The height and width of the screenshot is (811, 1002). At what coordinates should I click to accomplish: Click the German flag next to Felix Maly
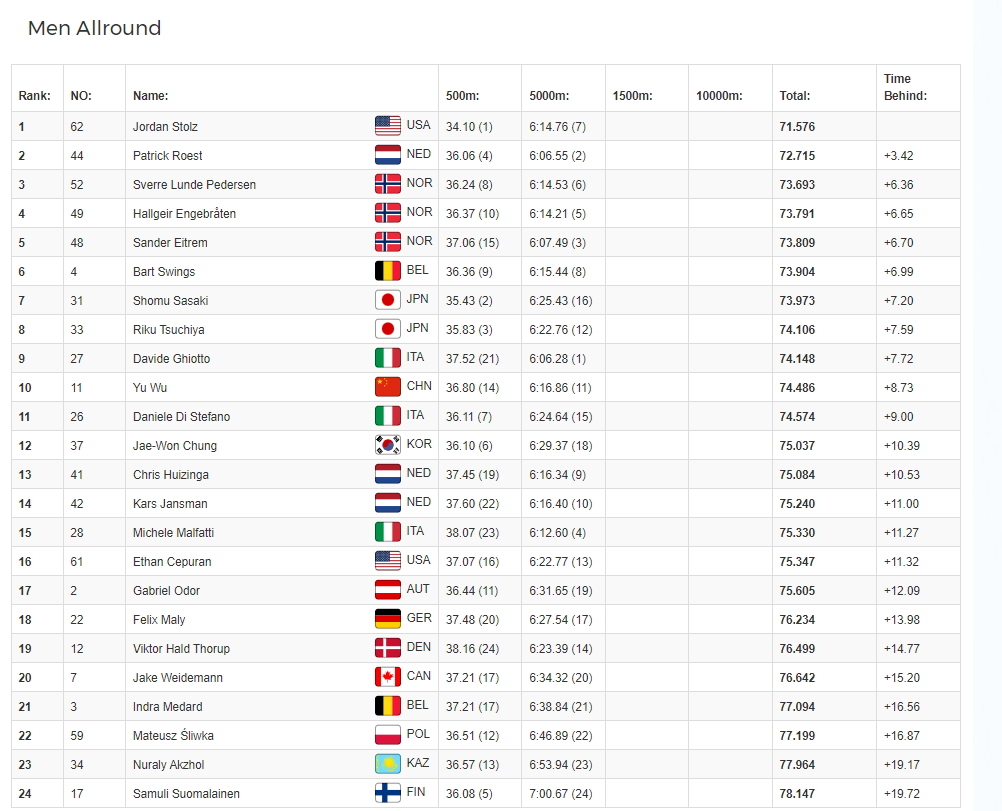[x=387, y=619]
